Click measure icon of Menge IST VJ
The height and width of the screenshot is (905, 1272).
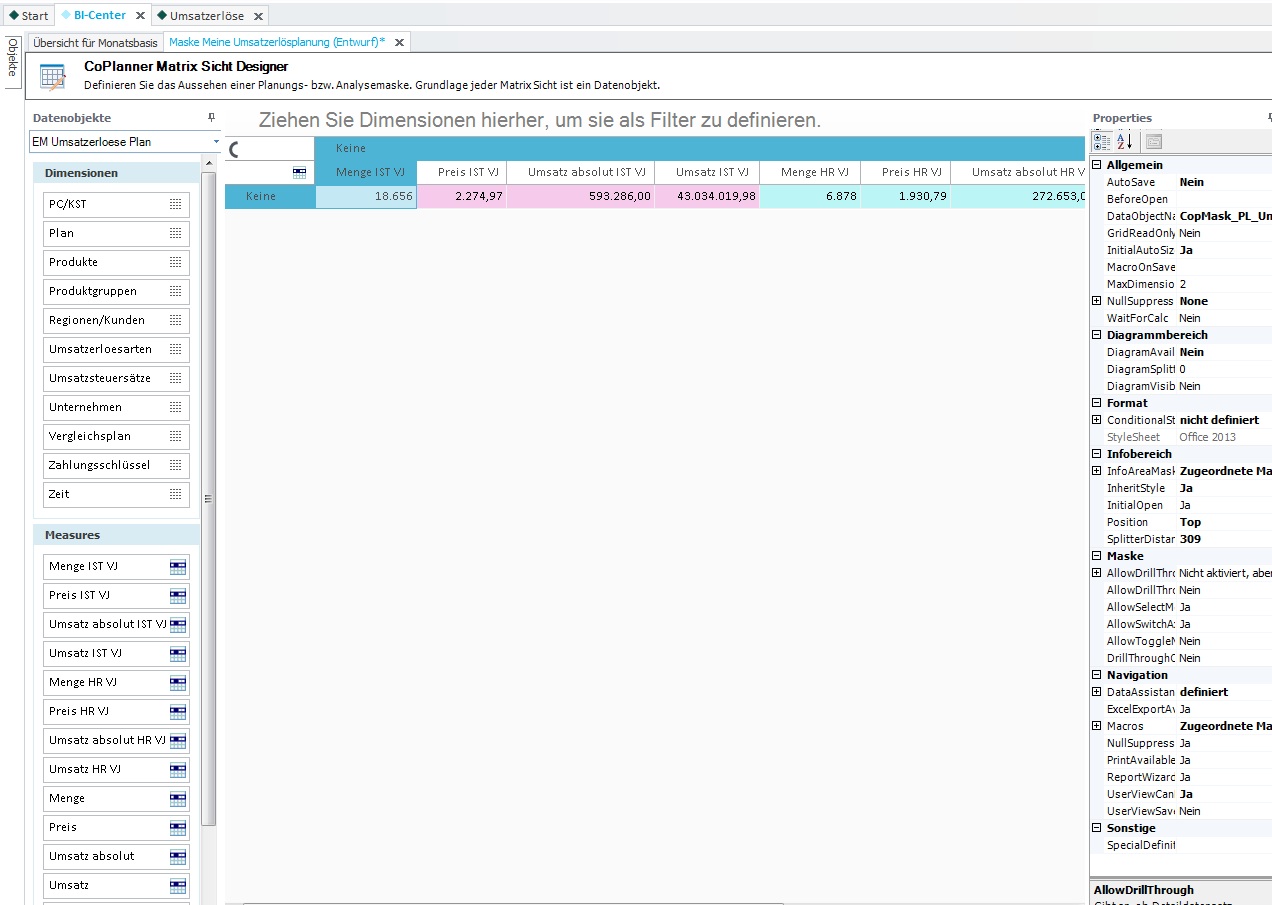(x=178, y=566)
